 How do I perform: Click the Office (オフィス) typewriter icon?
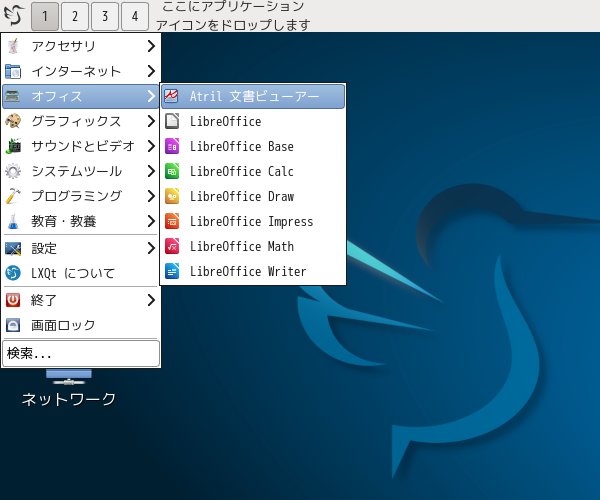(13, 96)
